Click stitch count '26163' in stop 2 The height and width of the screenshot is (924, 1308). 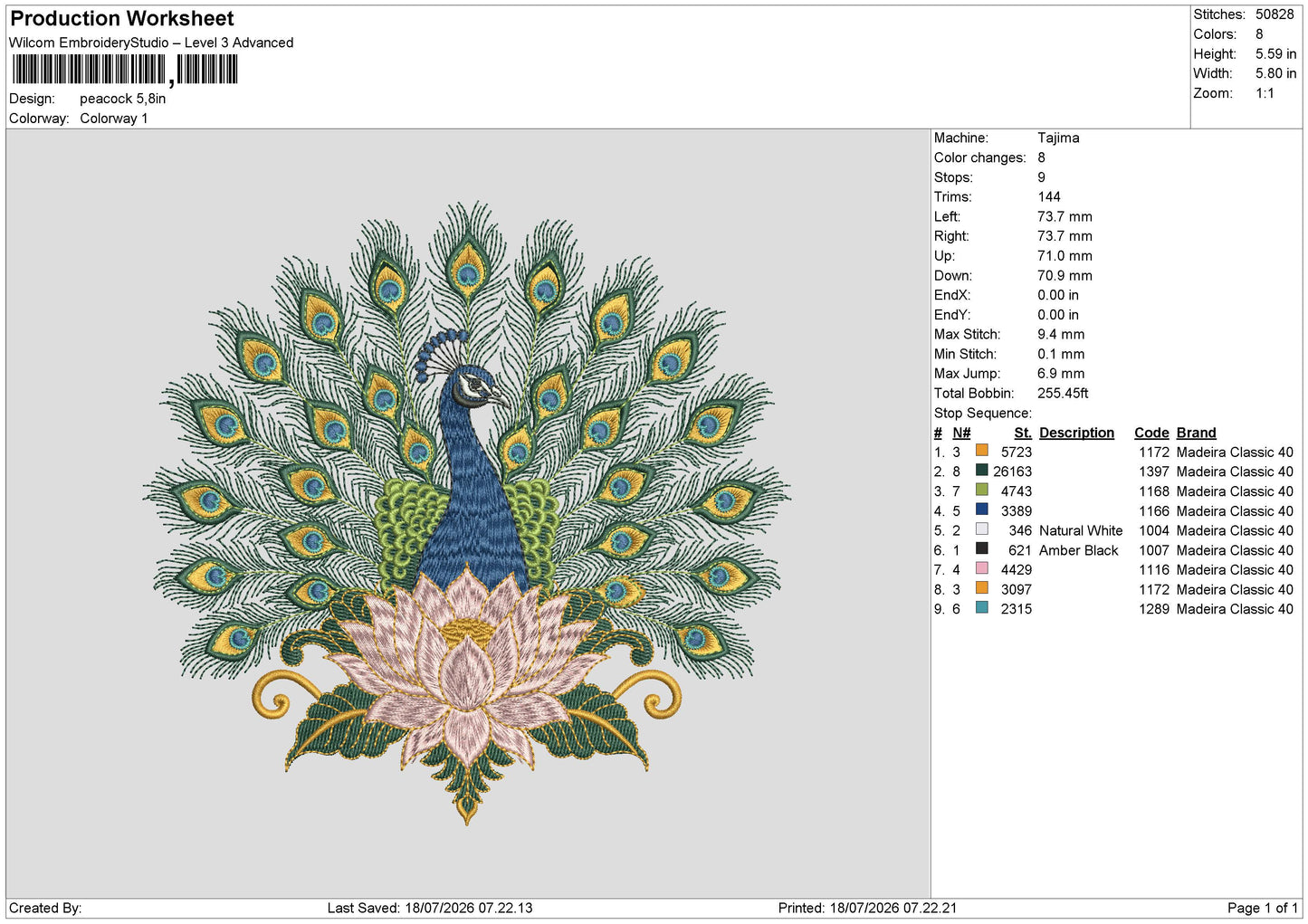1012,472
